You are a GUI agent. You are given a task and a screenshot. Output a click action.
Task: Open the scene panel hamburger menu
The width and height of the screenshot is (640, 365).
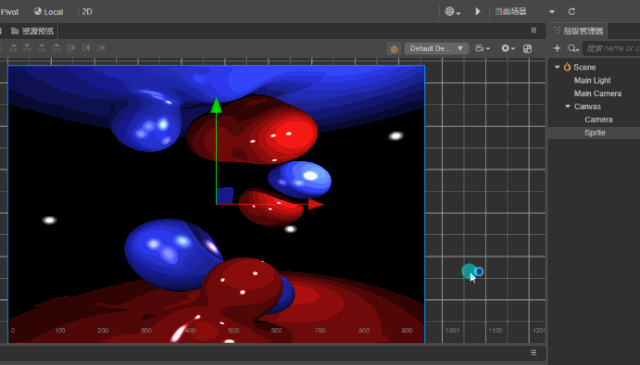click(533, 30)
